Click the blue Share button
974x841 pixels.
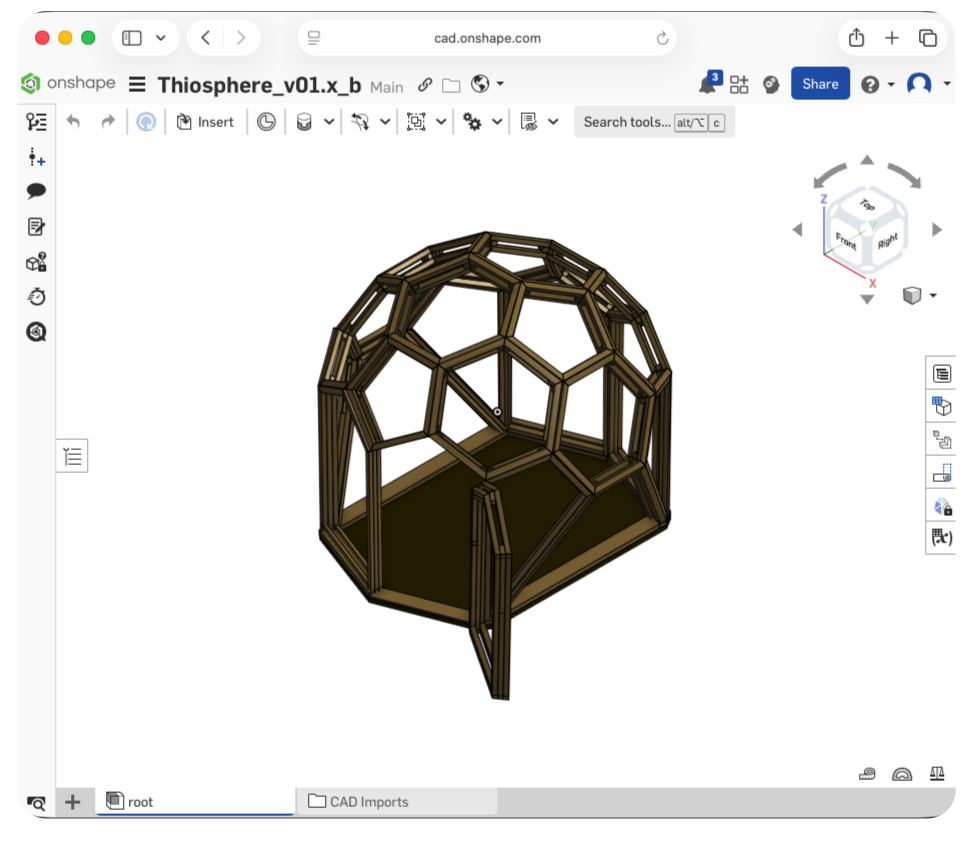tap(820, 84)
